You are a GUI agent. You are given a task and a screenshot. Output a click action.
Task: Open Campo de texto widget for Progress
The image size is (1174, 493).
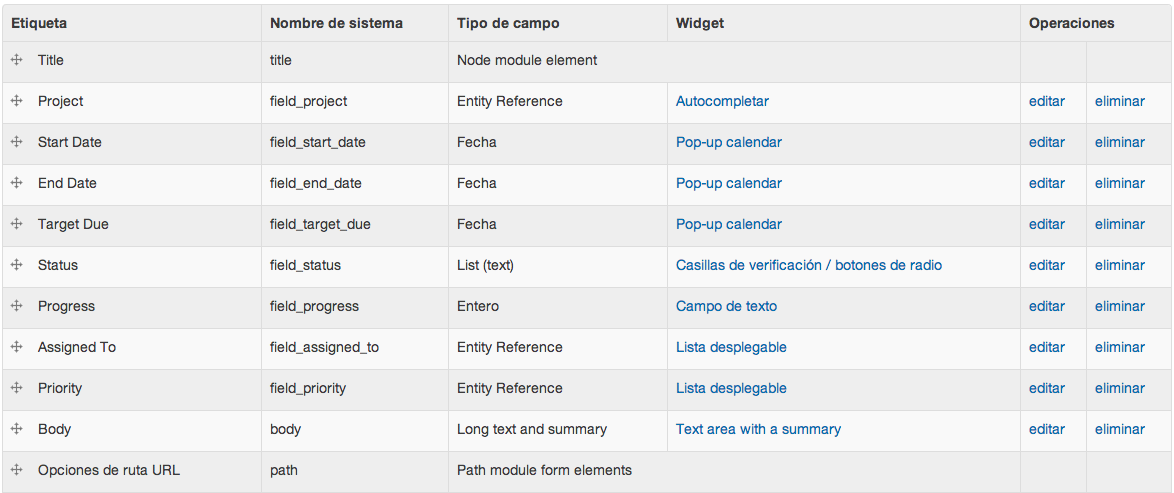click(726, 306)
